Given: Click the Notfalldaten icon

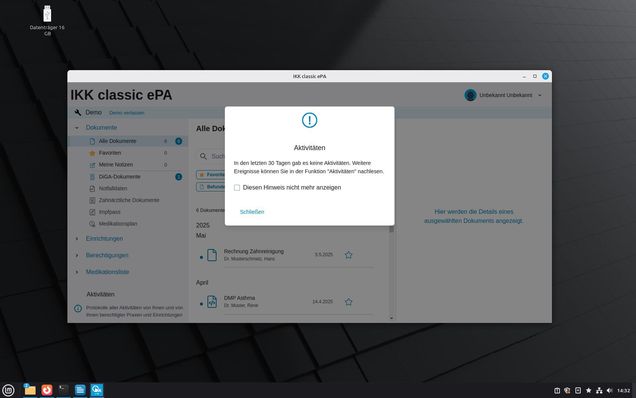Looking at the screenshot, I should pyautogui.click(x=92, y=189).
